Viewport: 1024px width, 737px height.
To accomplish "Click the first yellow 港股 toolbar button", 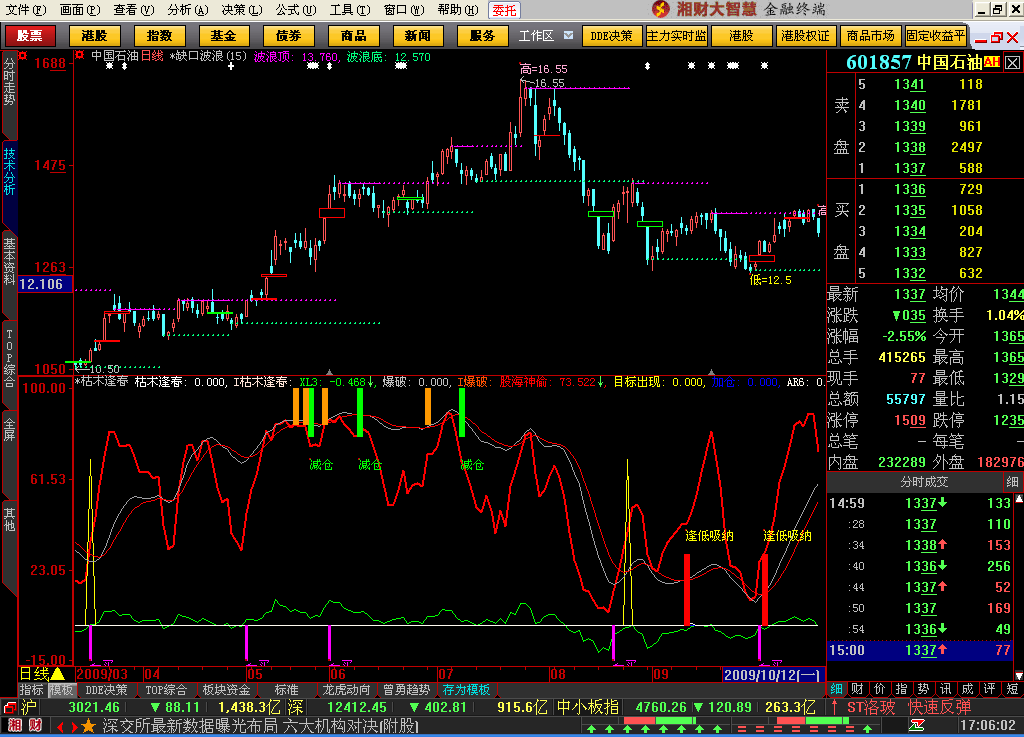I will pyautogui.click(x=95, y=36).
